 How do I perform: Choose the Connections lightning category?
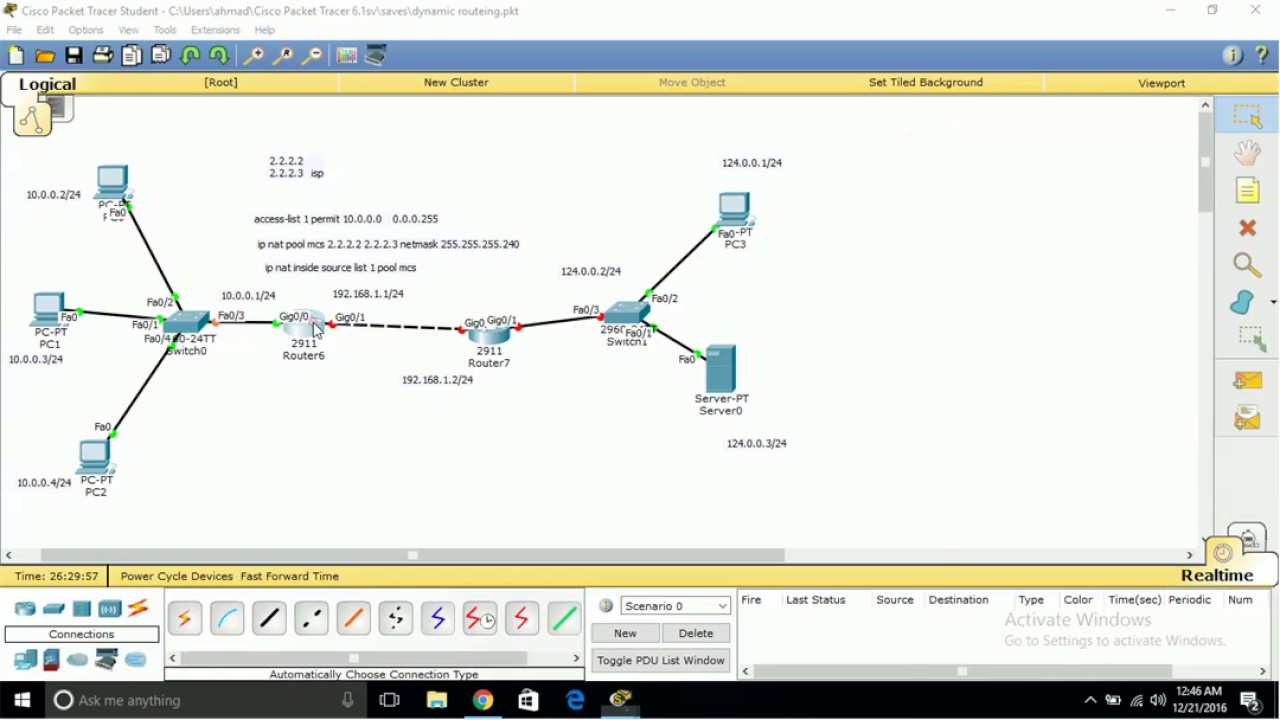point(138,608)
